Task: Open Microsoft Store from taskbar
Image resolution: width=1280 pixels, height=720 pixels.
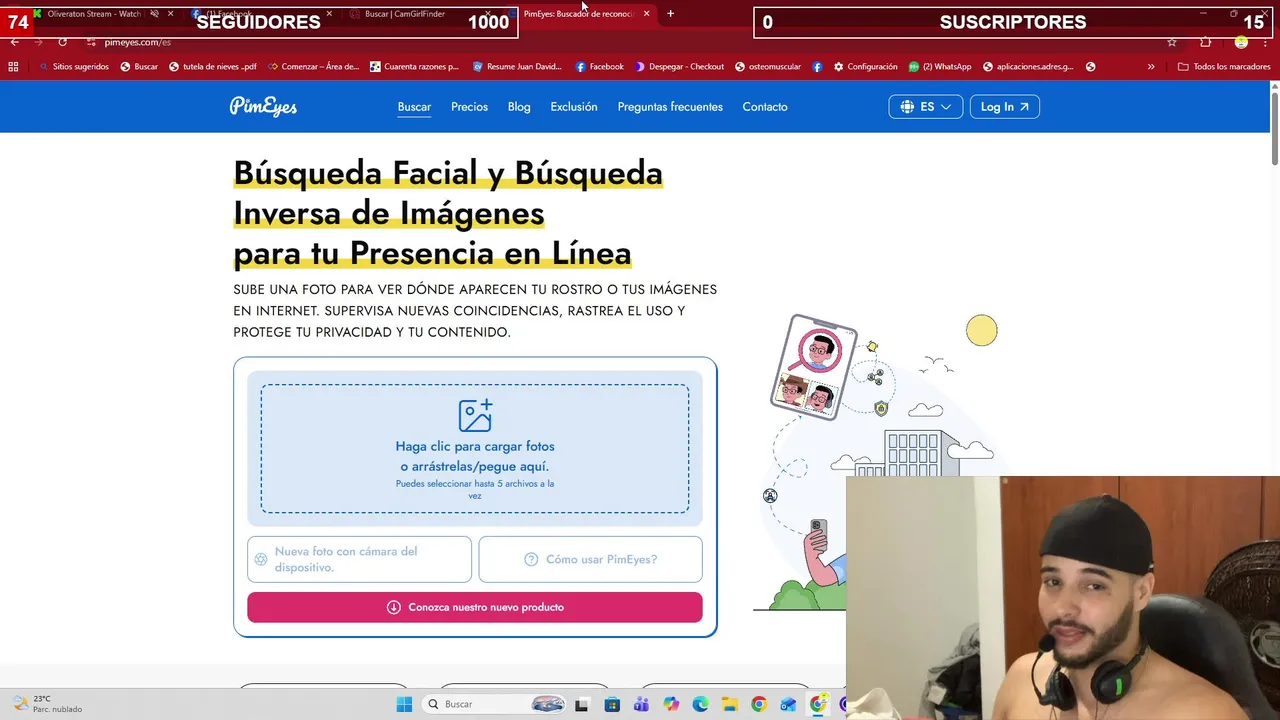Action: (x=612, y=704)
